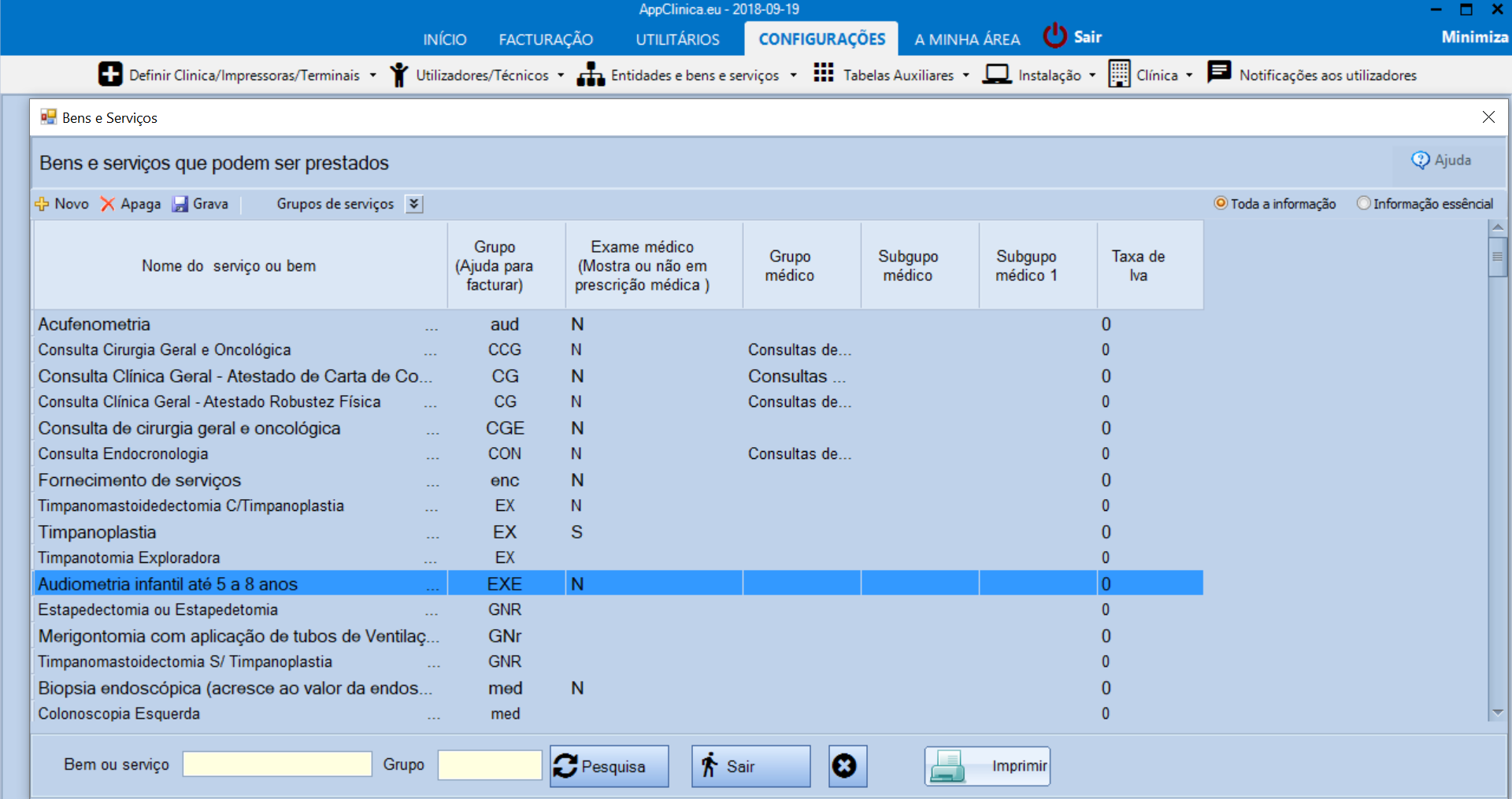Viewport: 1512px width, 799px height.
Task: Click the person icon for Utilizadores/Técnicos
Action: coord(399,75)
